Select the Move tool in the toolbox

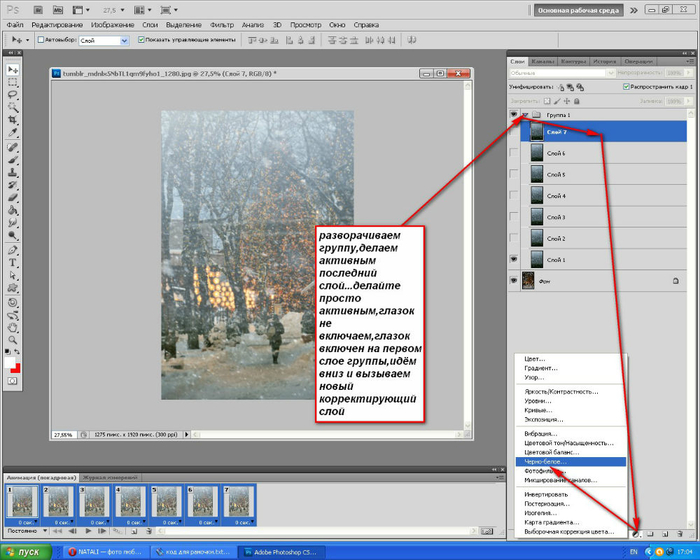point(12,69)
